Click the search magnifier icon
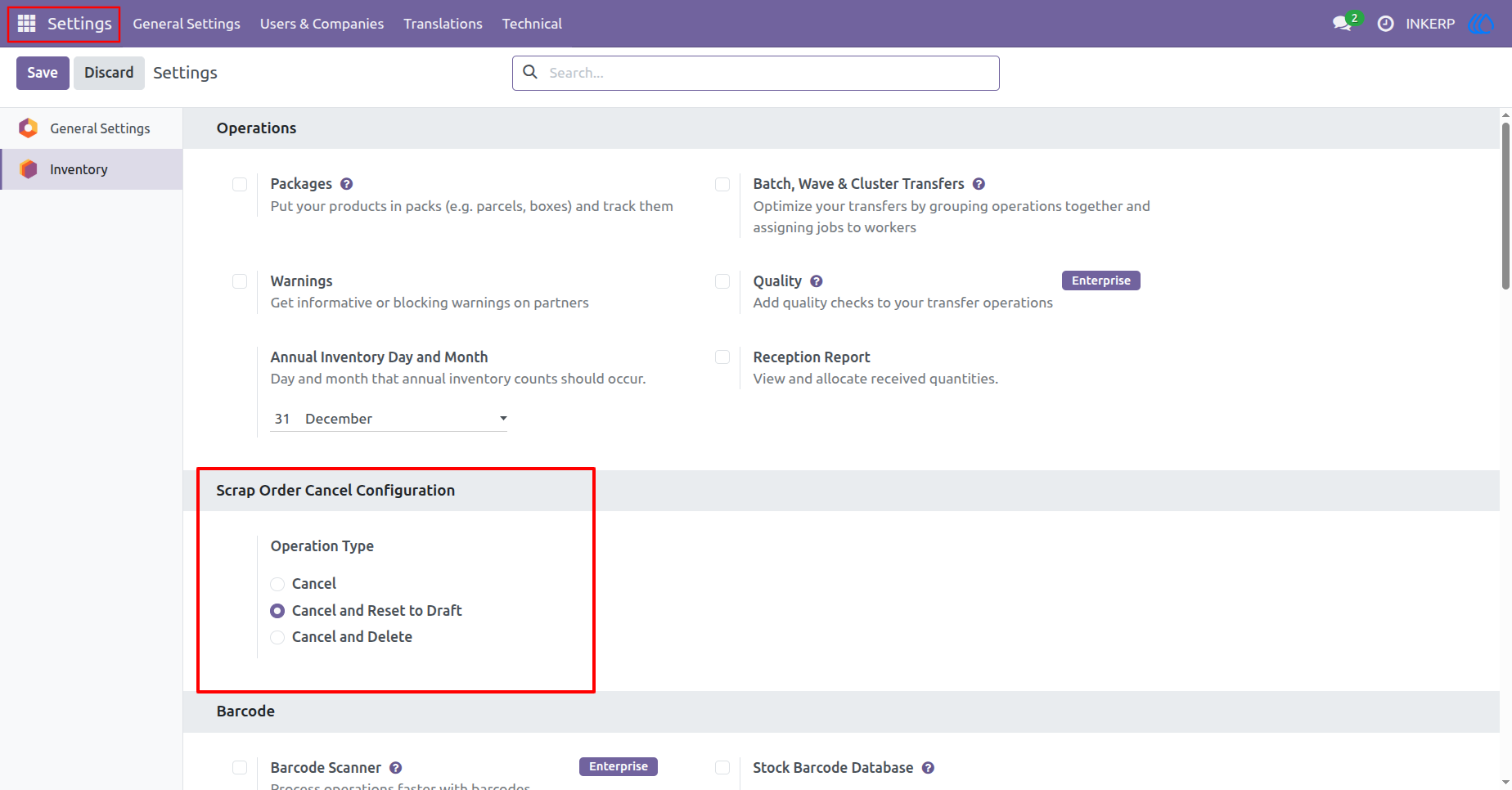This screenshot has width=1512, height=790. pyautogui.click(x=530, y=72)
